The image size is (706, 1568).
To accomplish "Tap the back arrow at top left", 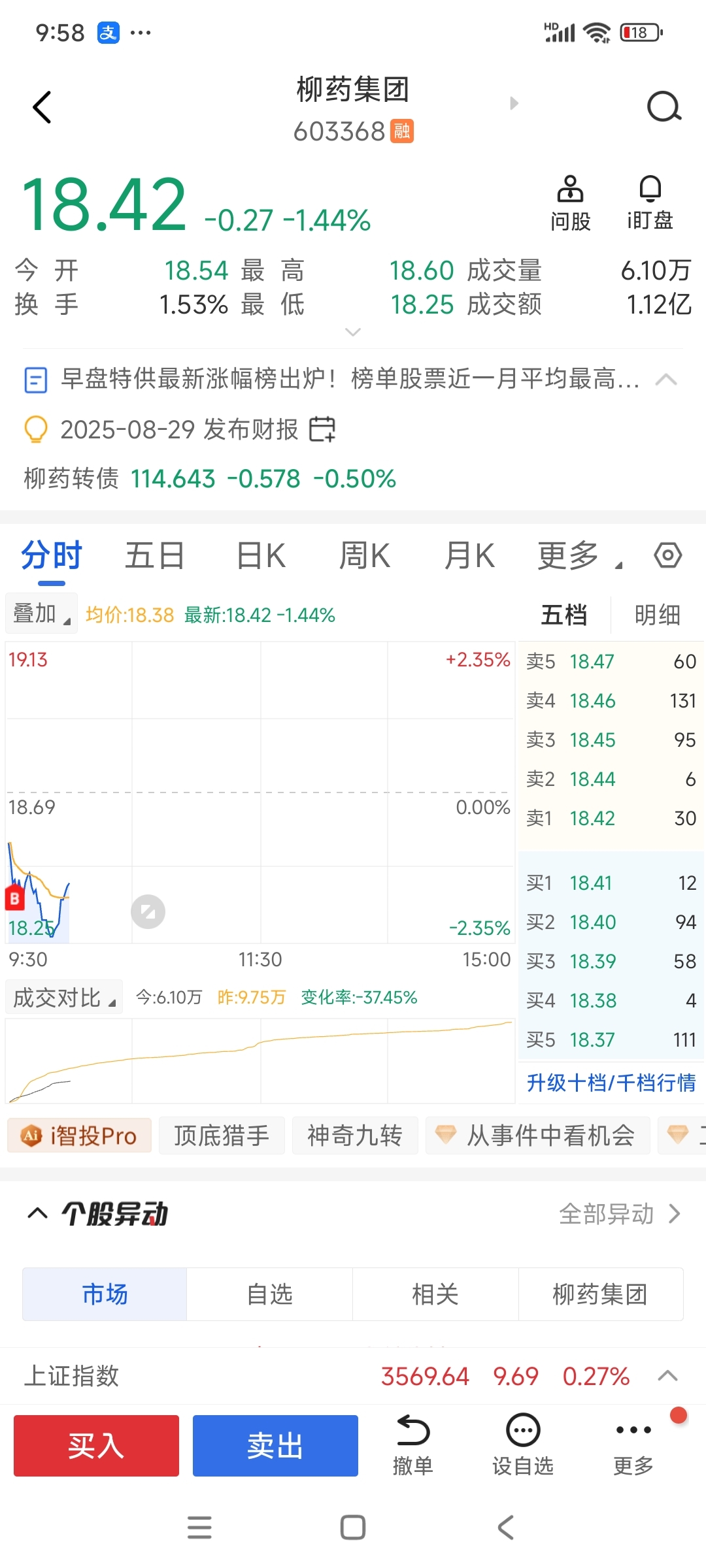I will [x=42, y=107].
